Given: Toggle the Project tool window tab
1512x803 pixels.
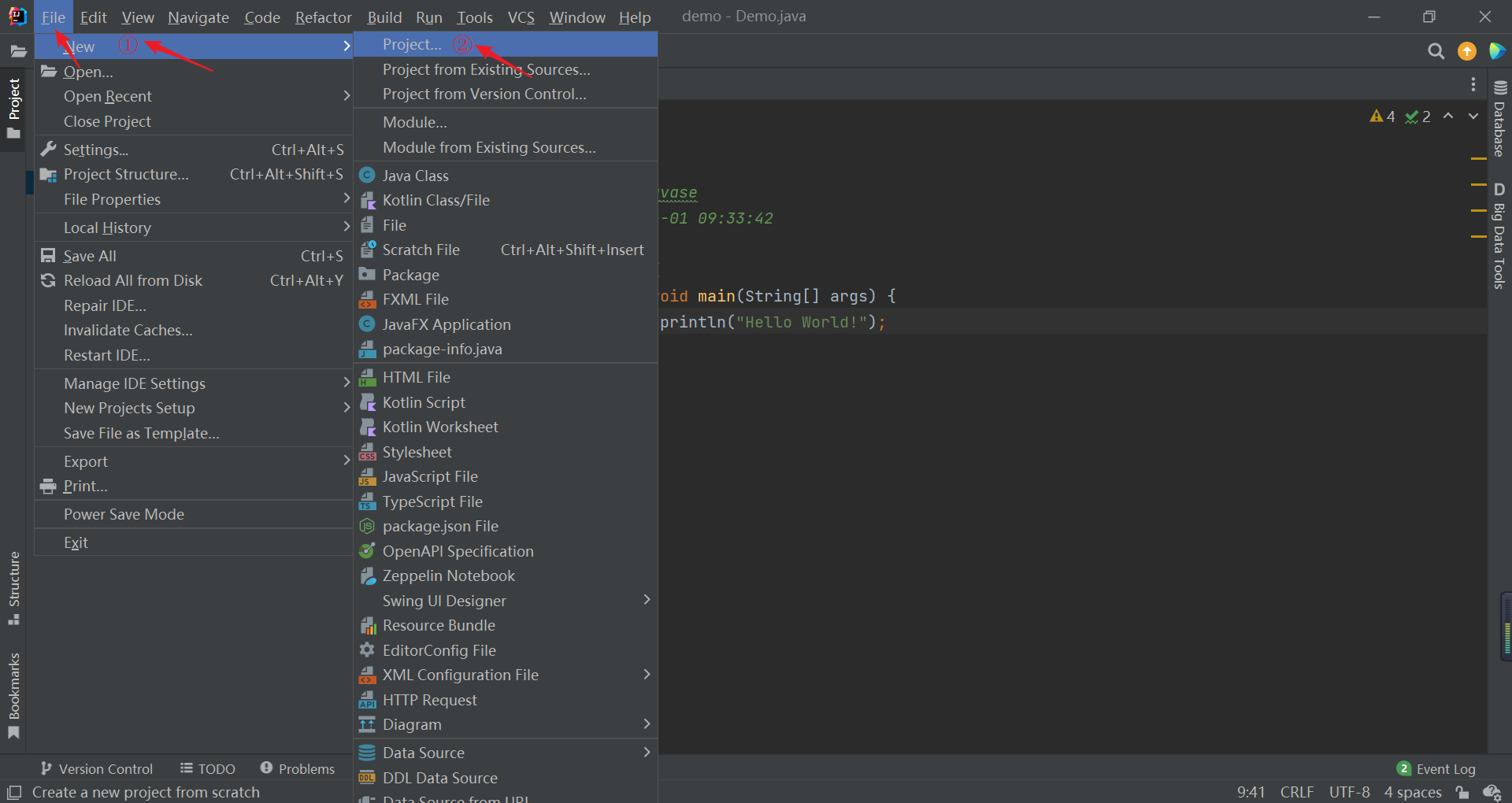Looking at the screenshot, I should pyautogui.click(x=13, y=109).
